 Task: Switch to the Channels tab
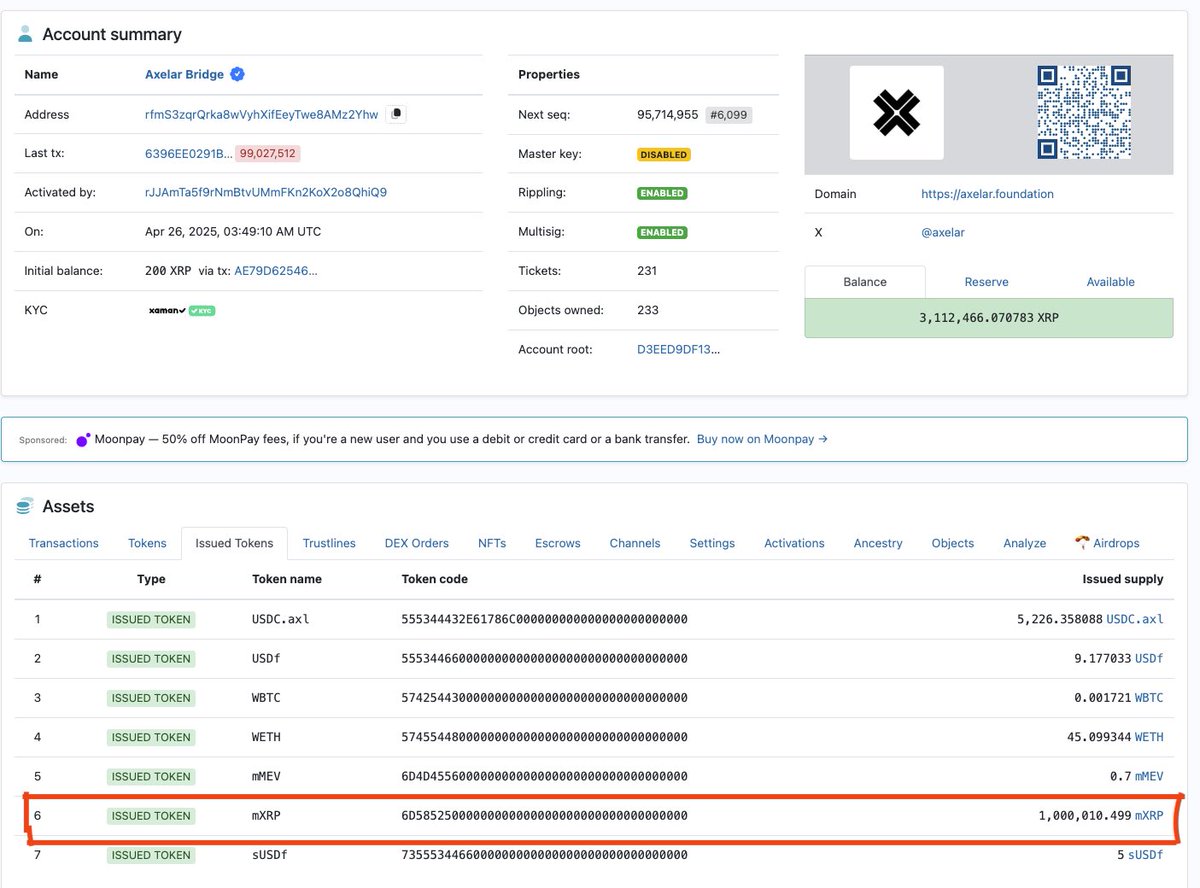[635, 543]
